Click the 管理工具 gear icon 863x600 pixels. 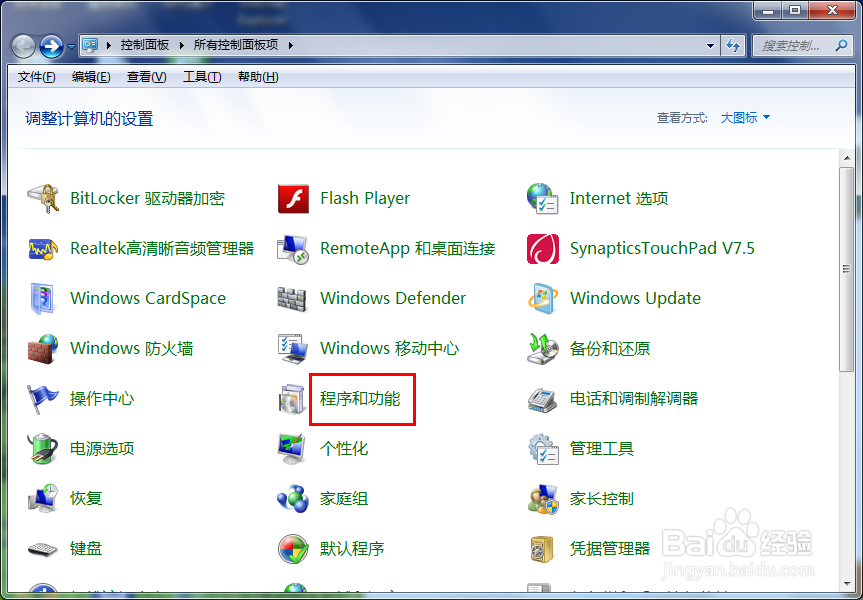543,449
